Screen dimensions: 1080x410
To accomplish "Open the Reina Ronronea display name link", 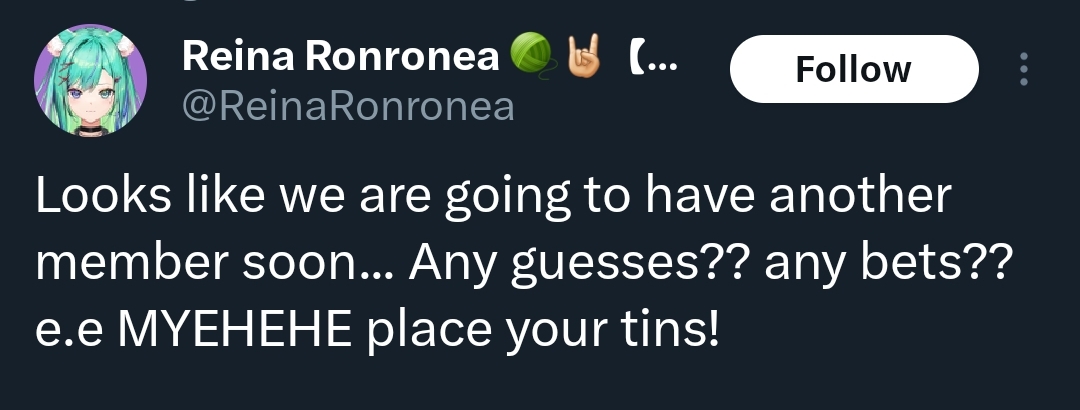I will point(341,59).
